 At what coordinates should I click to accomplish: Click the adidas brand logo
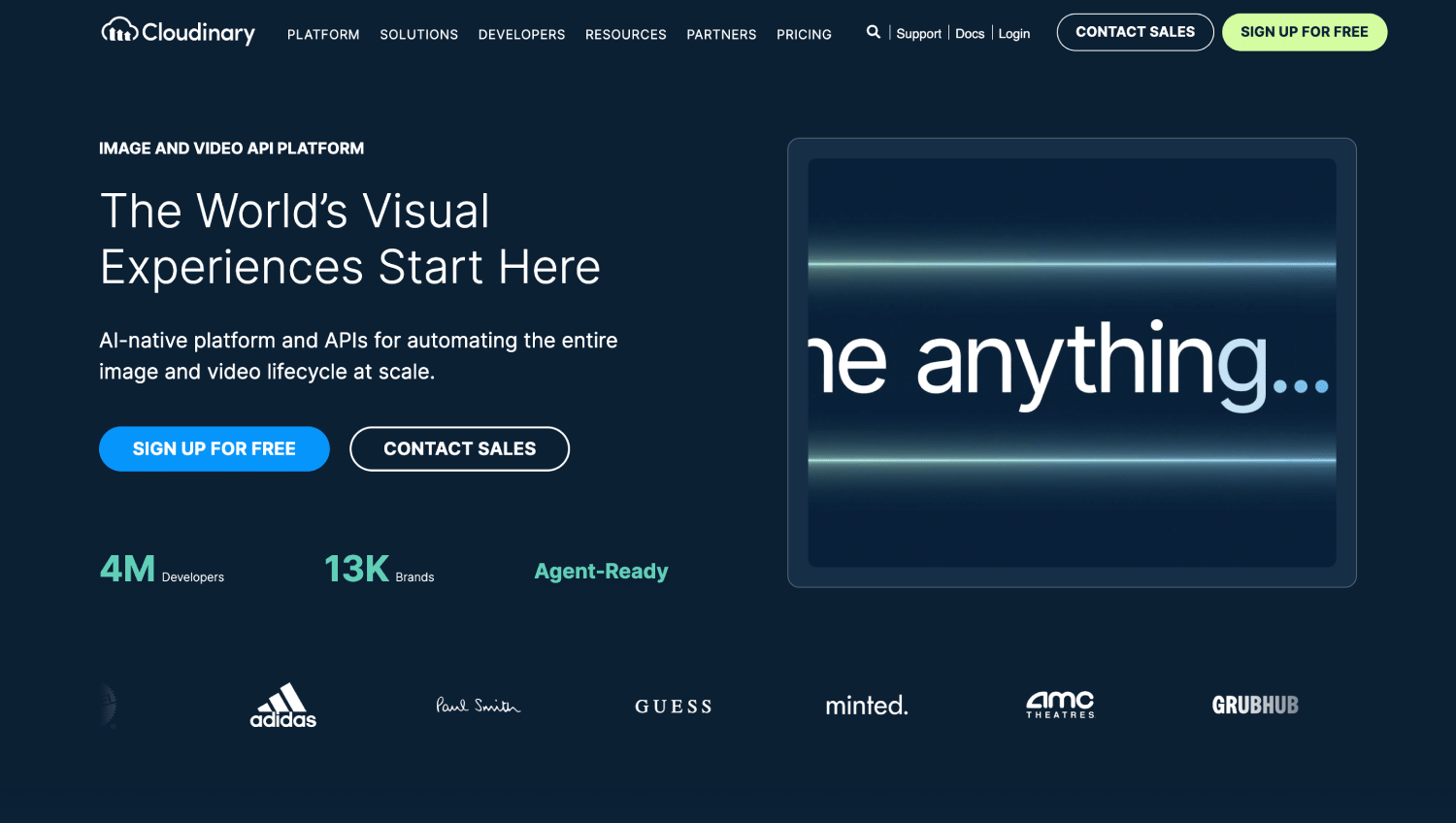click(x=283, y=706)
